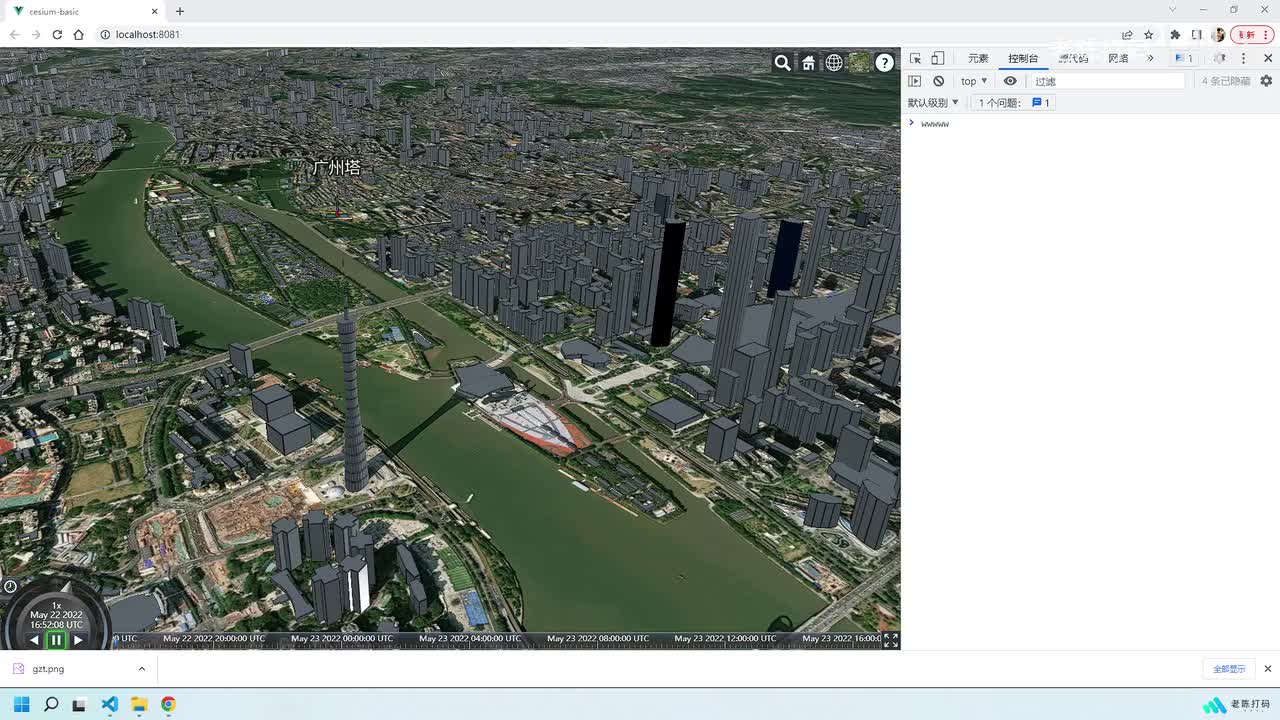This screenshot has height=720, width=1280.
Task: Switch to the 元素 DevTools tab
Action: tap(978, 58)
